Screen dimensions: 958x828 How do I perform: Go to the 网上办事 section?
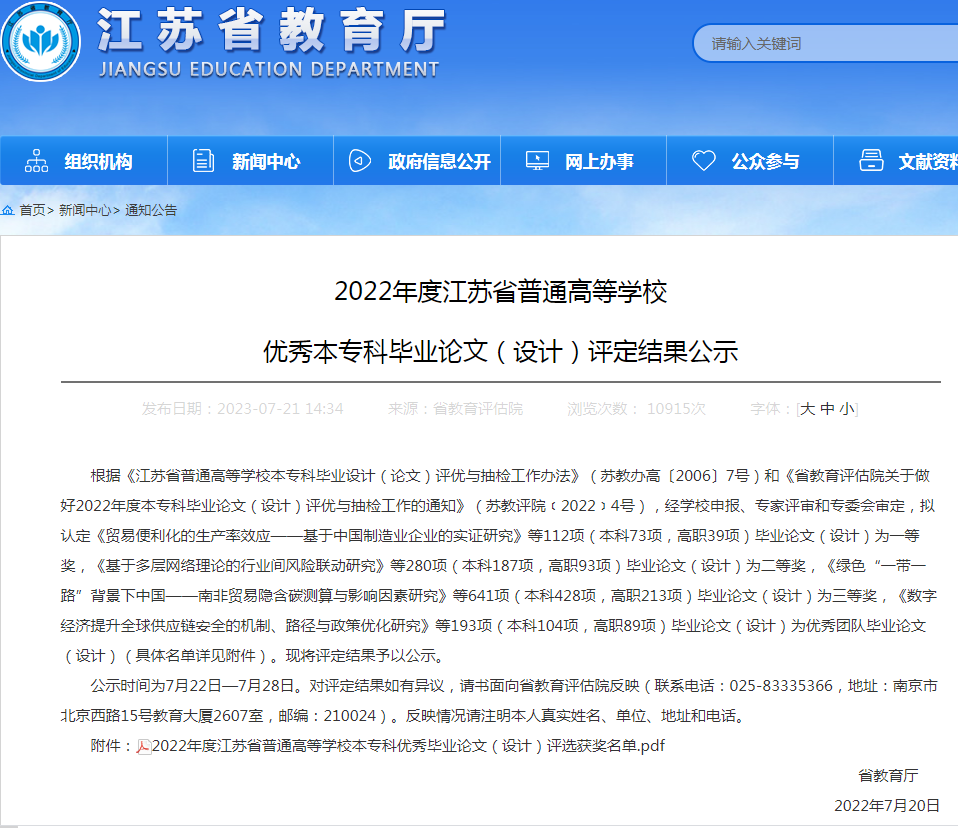(x=599, y=162)
